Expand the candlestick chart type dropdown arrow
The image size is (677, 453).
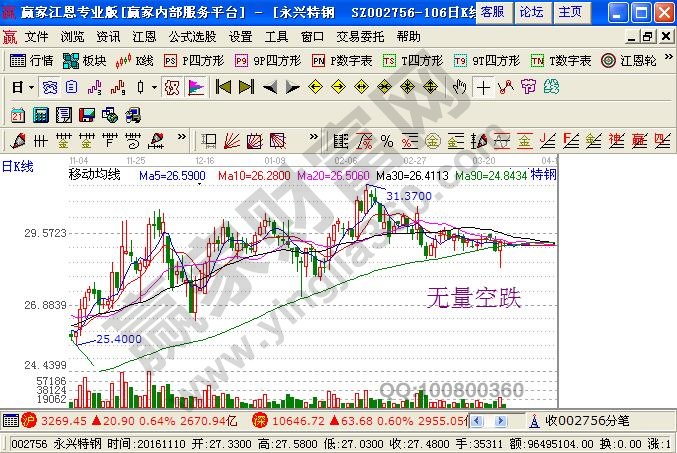coord(152,87)
